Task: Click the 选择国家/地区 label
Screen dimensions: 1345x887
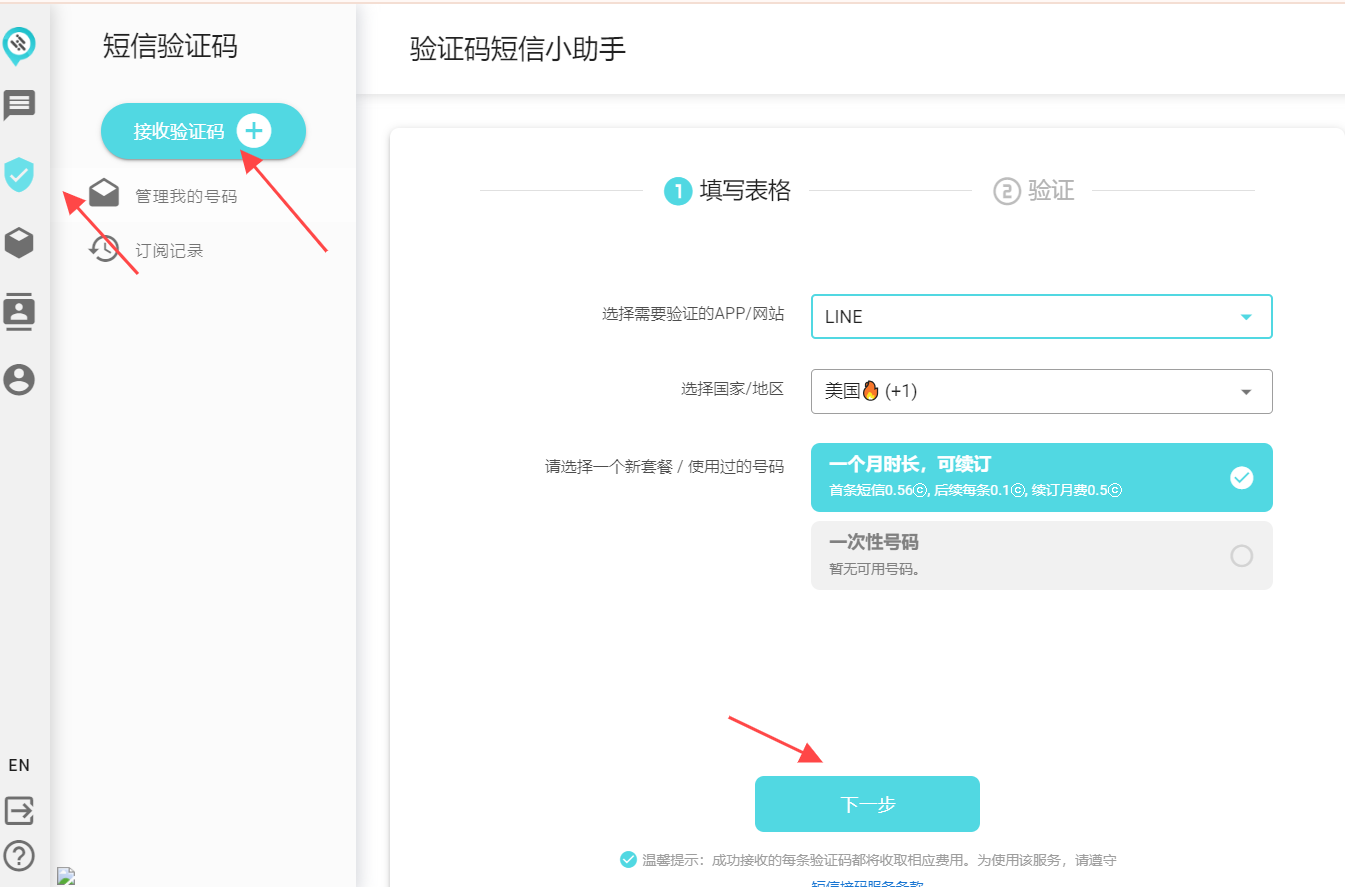Action: 733,389
